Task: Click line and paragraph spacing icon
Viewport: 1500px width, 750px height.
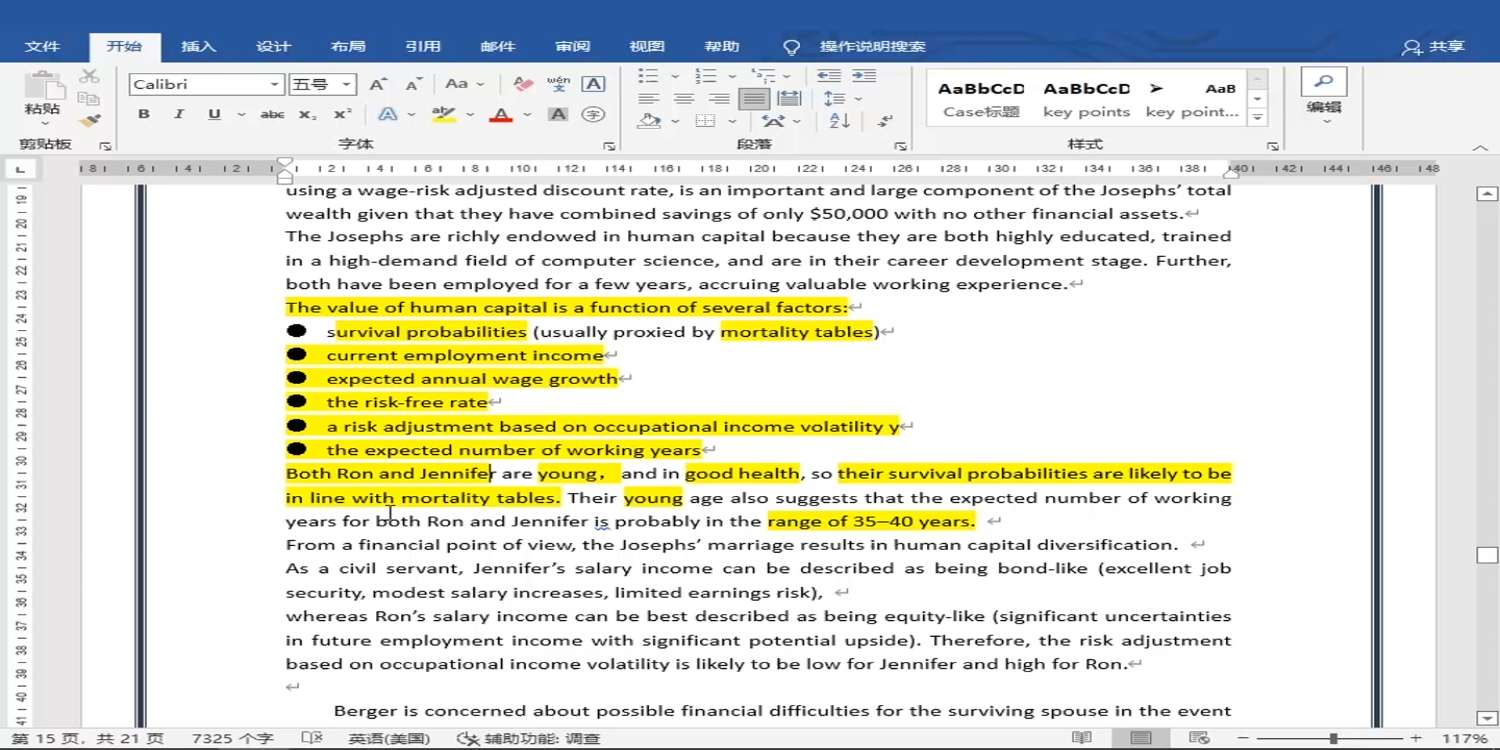Action: click(834, 99)
